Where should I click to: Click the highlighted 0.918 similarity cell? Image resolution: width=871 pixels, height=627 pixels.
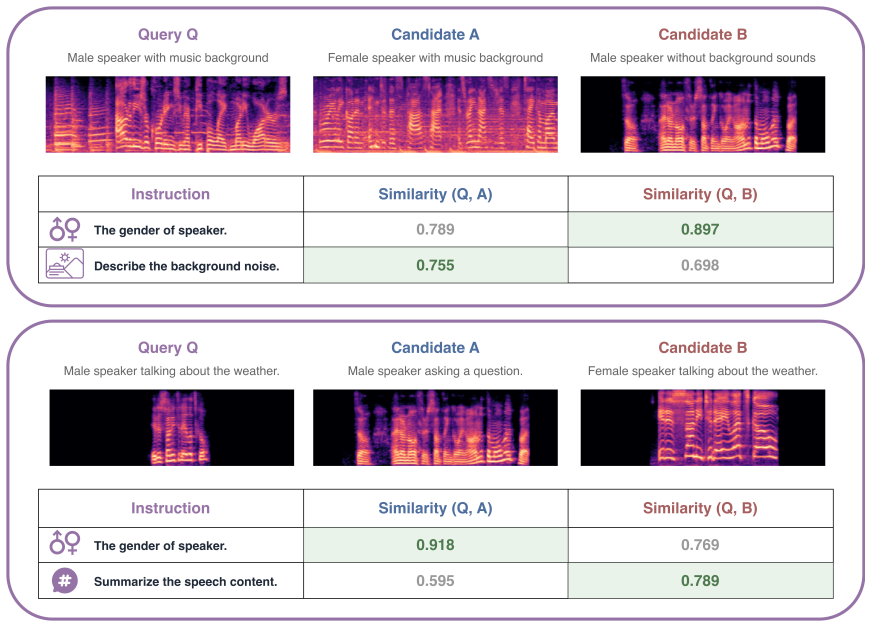coord(436,545)
